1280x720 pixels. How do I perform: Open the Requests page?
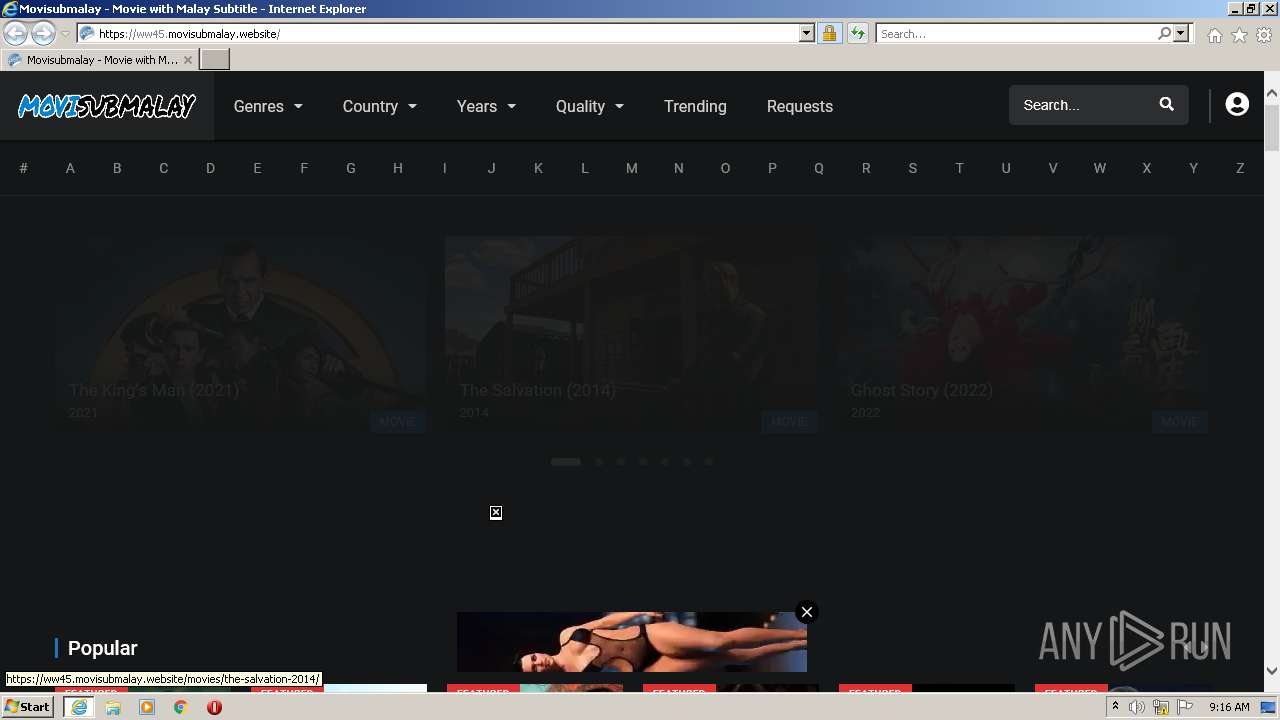800,106
